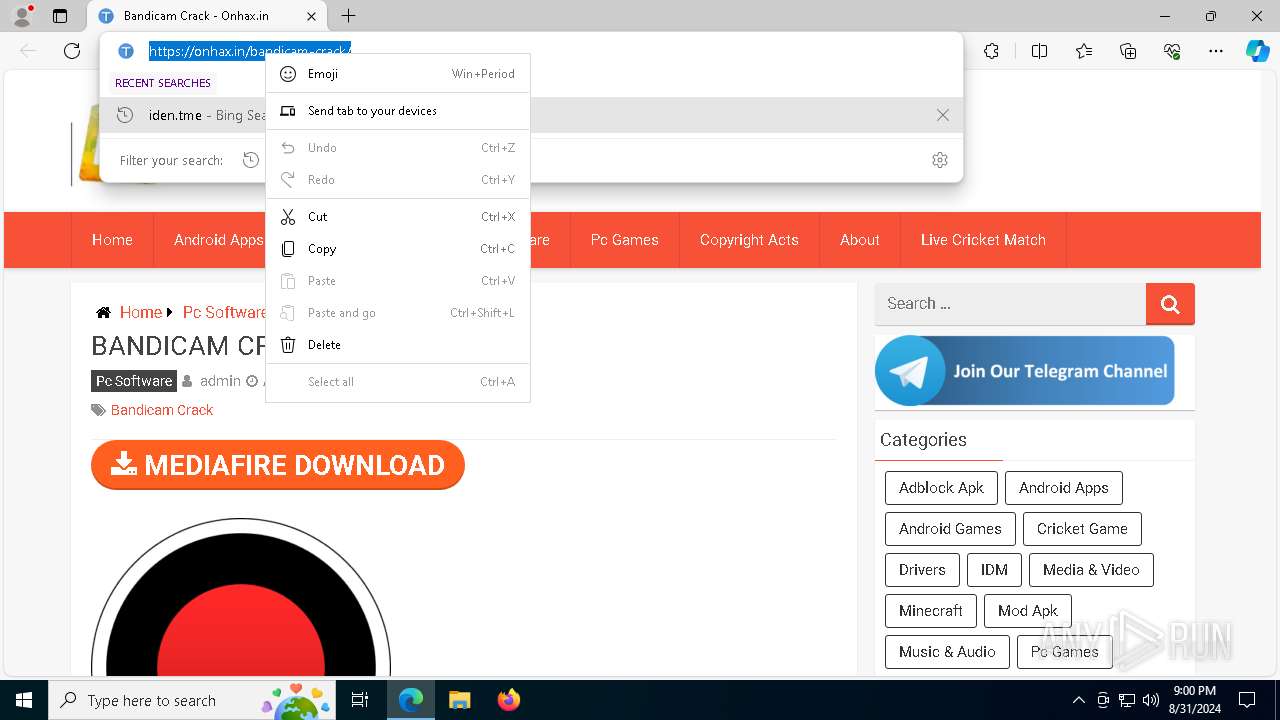
Task: Close the Bandicam Crack tab
Action: click(311, 16)
